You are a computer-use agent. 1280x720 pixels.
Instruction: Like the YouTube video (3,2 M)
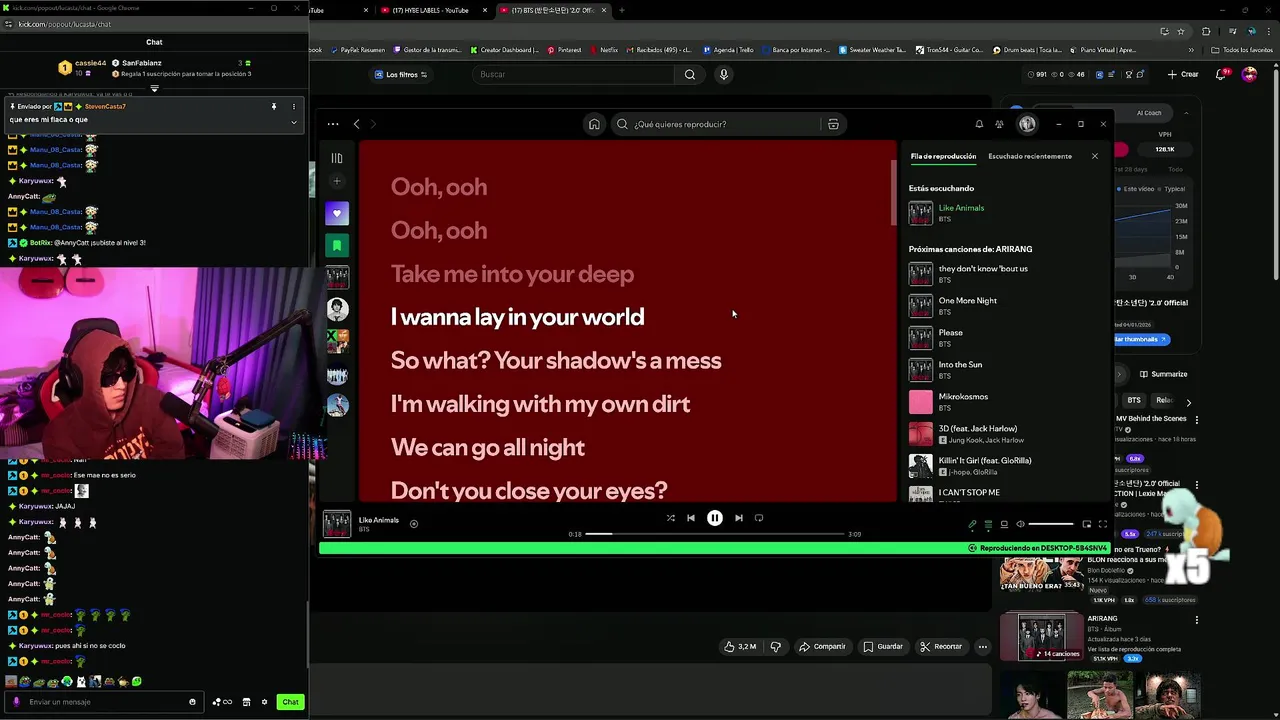740,647
